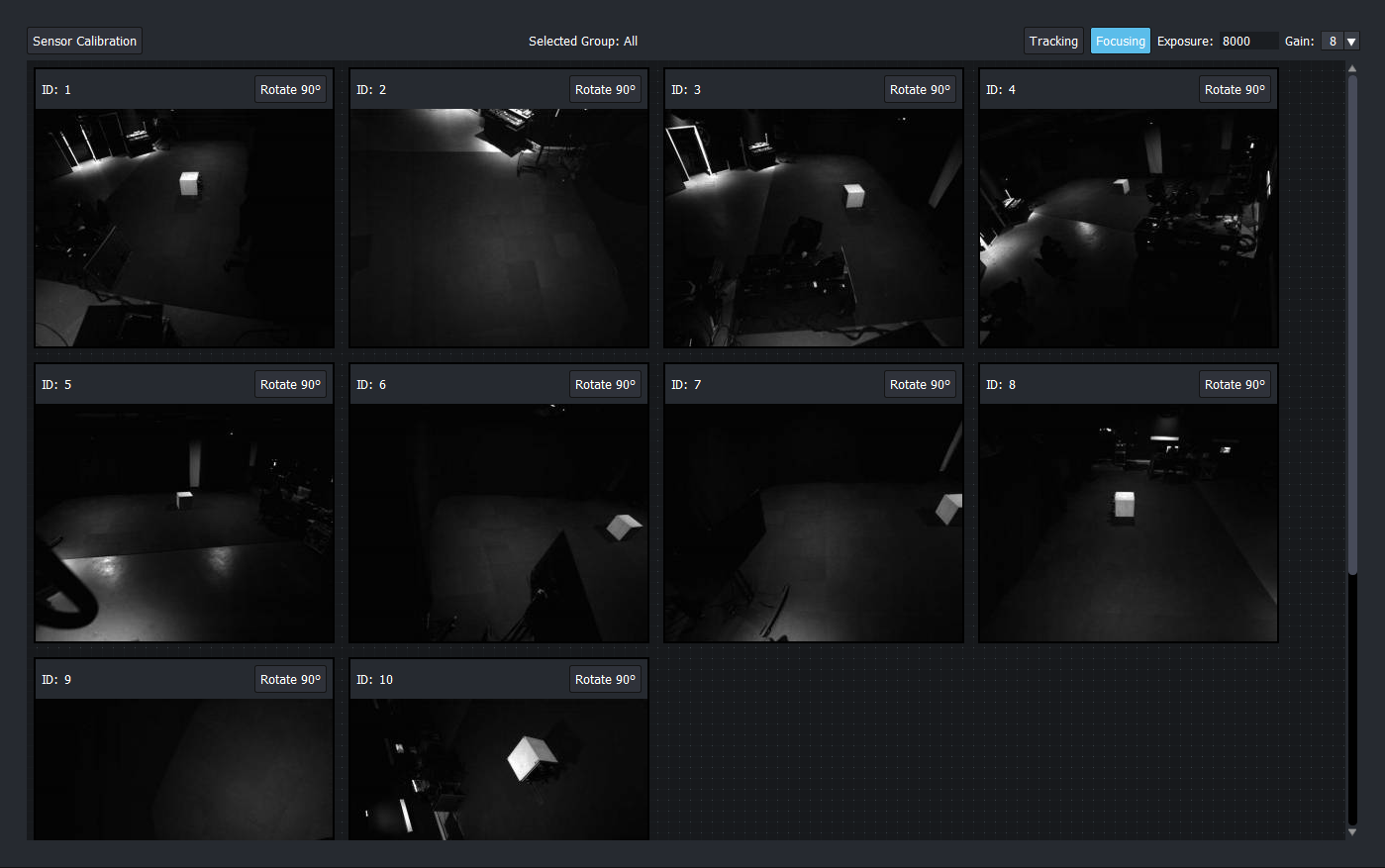Rotate camera ID 9 by 90°
Viewport: 1385px width, 868px height.
pyautogui.click(x=290, y=679)
